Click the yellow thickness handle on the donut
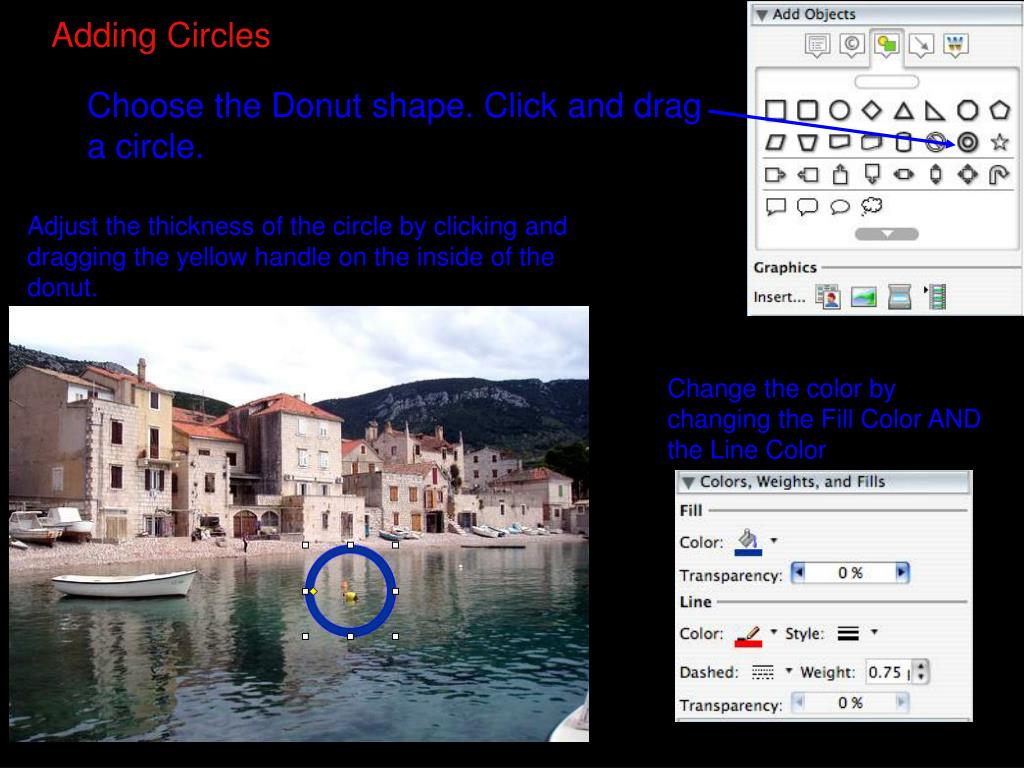The image size is (1024, 768). [313, 591]
